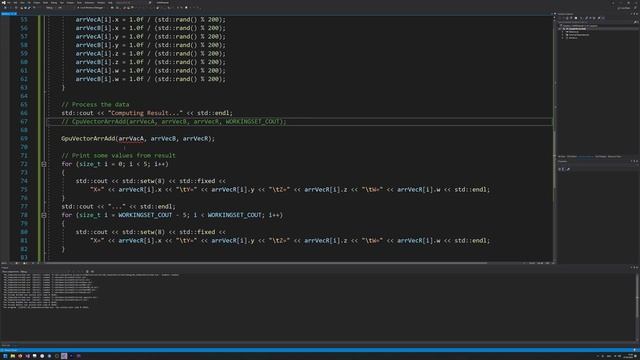This screenshot has width=640, height=360.
Task: Open the x64 platform dropdown
Action: 60,7
